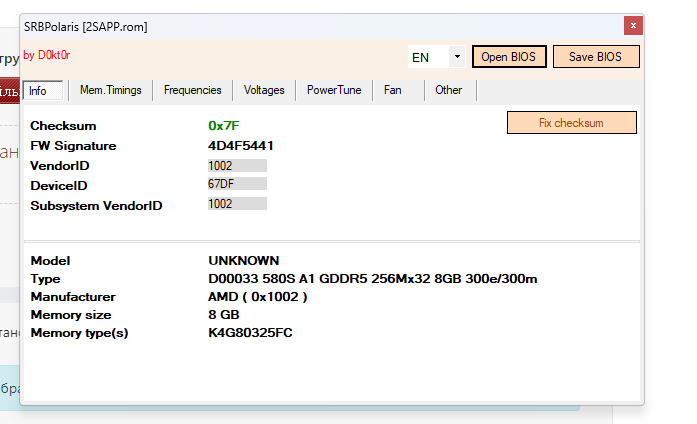Click the SRBPolaris [2SAPP.rom] title bar
The height and width of the screenshot is (424, 697).
tap(300, 26)
